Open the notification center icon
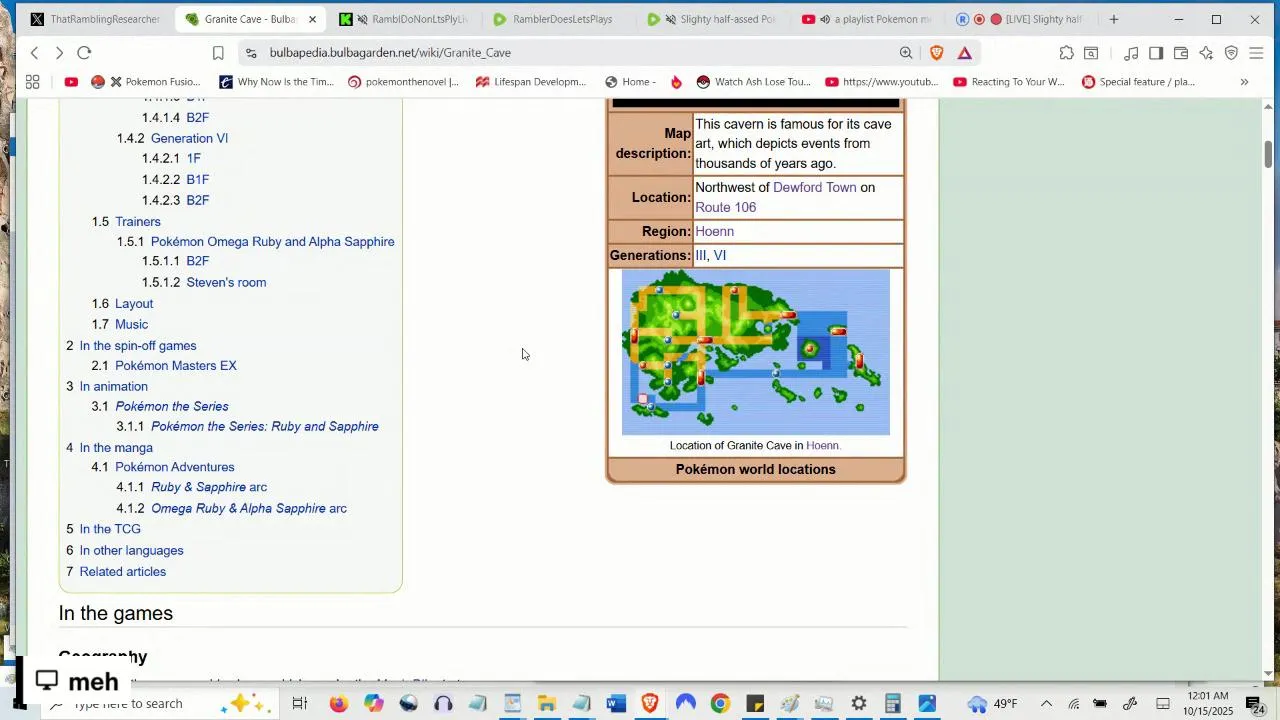 tap(1253, 704)
